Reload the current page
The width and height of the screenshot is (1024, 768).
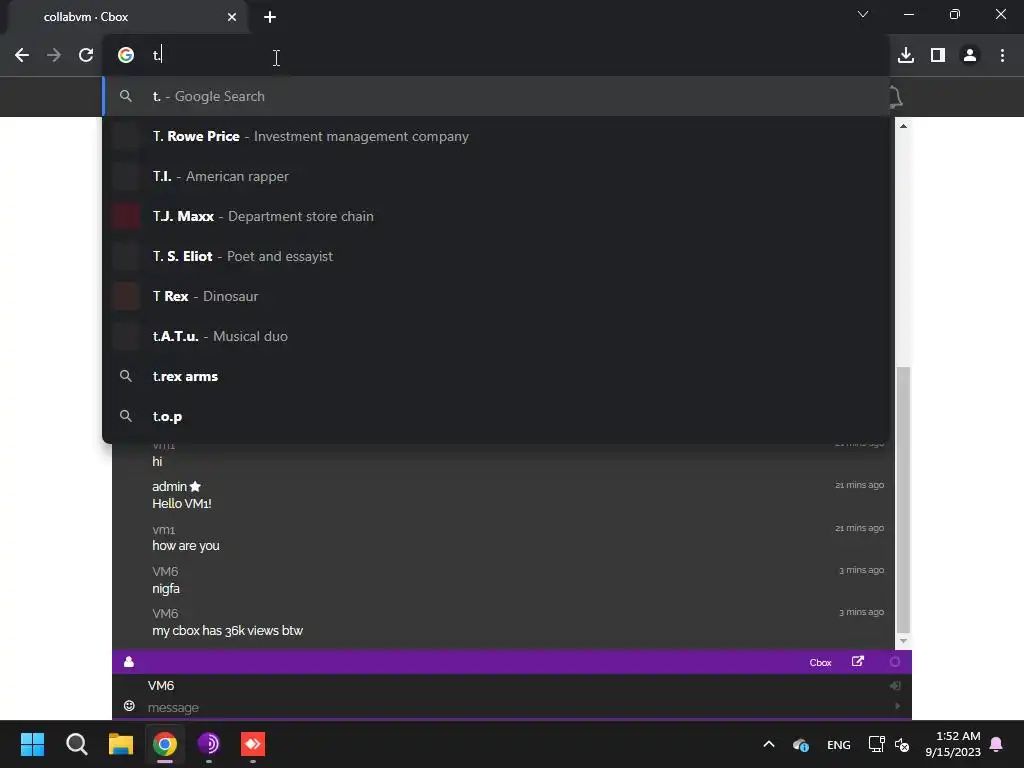coord(86,56)
